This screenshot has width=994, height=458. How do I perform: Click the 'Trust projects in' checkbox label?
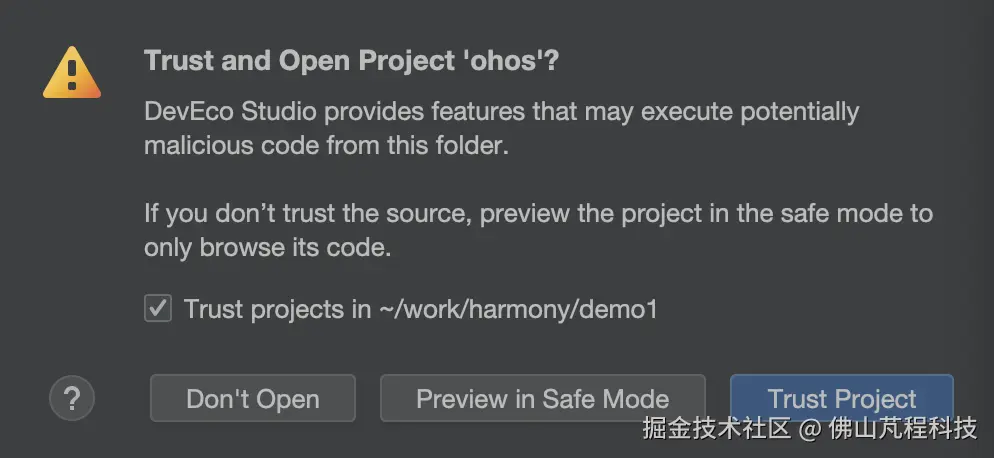(x=277, y=309)
